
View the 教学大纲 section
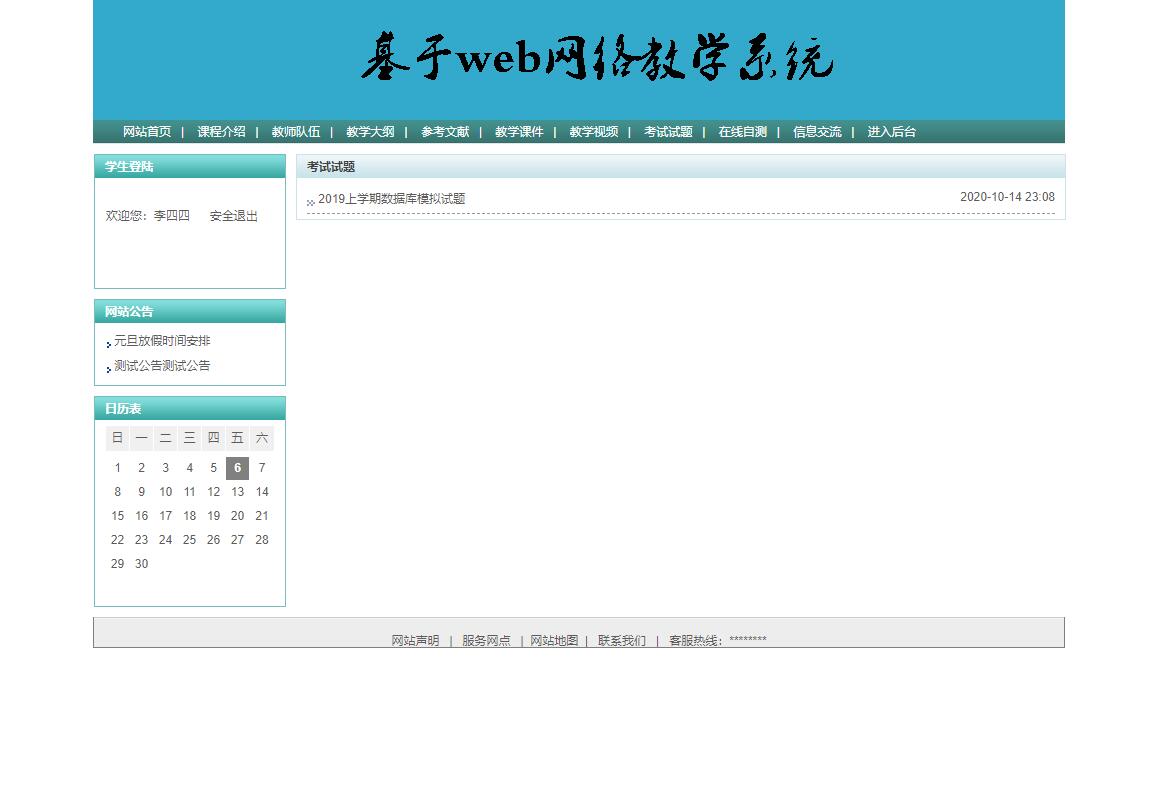pos(370,131)
